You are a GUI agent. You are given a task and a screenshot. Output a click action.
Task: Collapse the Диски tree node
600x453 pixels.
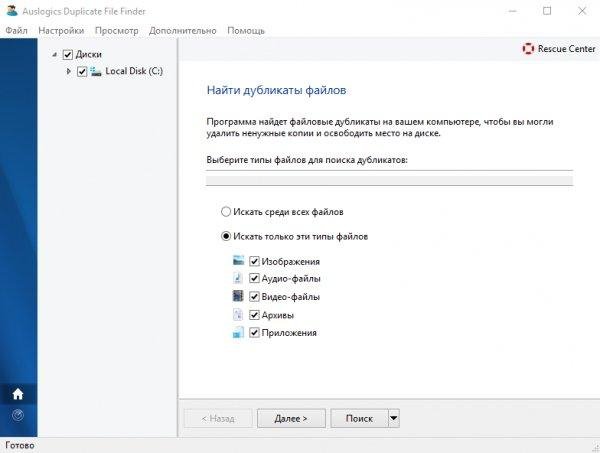click(54, 55)
